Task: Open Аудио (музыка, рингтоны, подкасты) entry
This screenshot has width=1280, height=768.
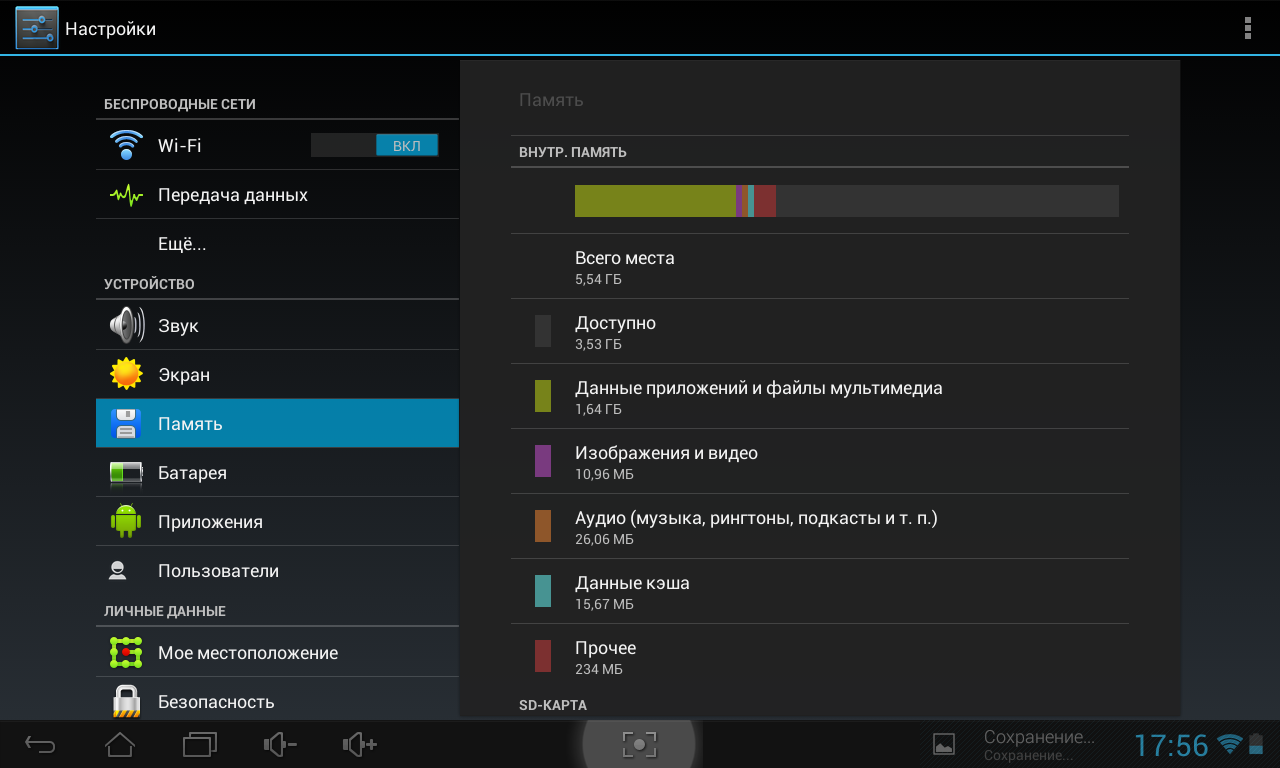Action: point(820,526)
